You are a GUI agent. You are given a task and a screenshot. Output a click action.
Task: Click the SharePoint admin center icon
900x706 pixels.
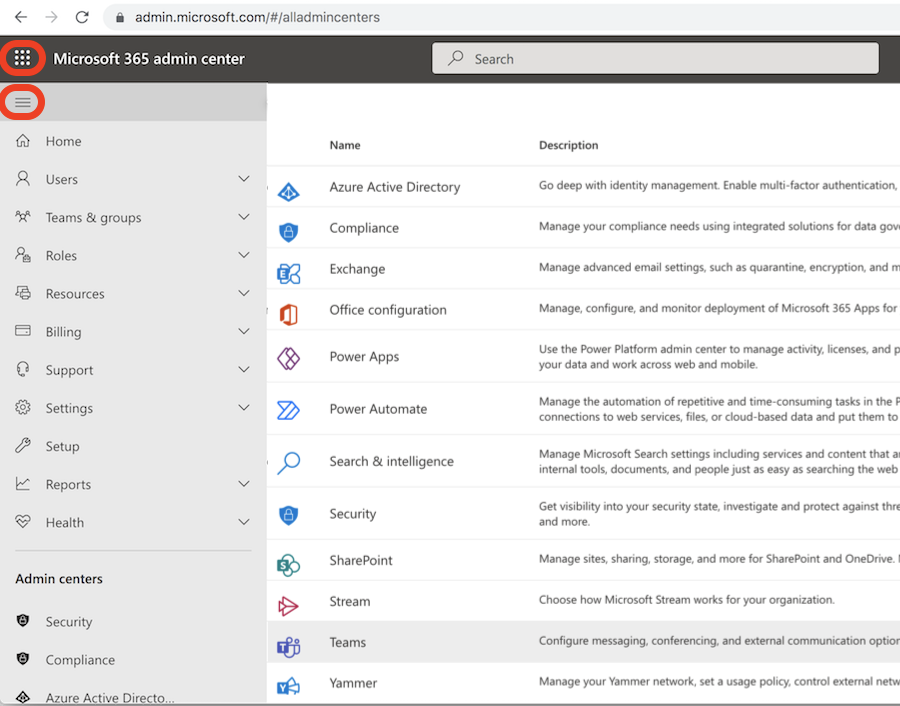[x=289, y=560]
